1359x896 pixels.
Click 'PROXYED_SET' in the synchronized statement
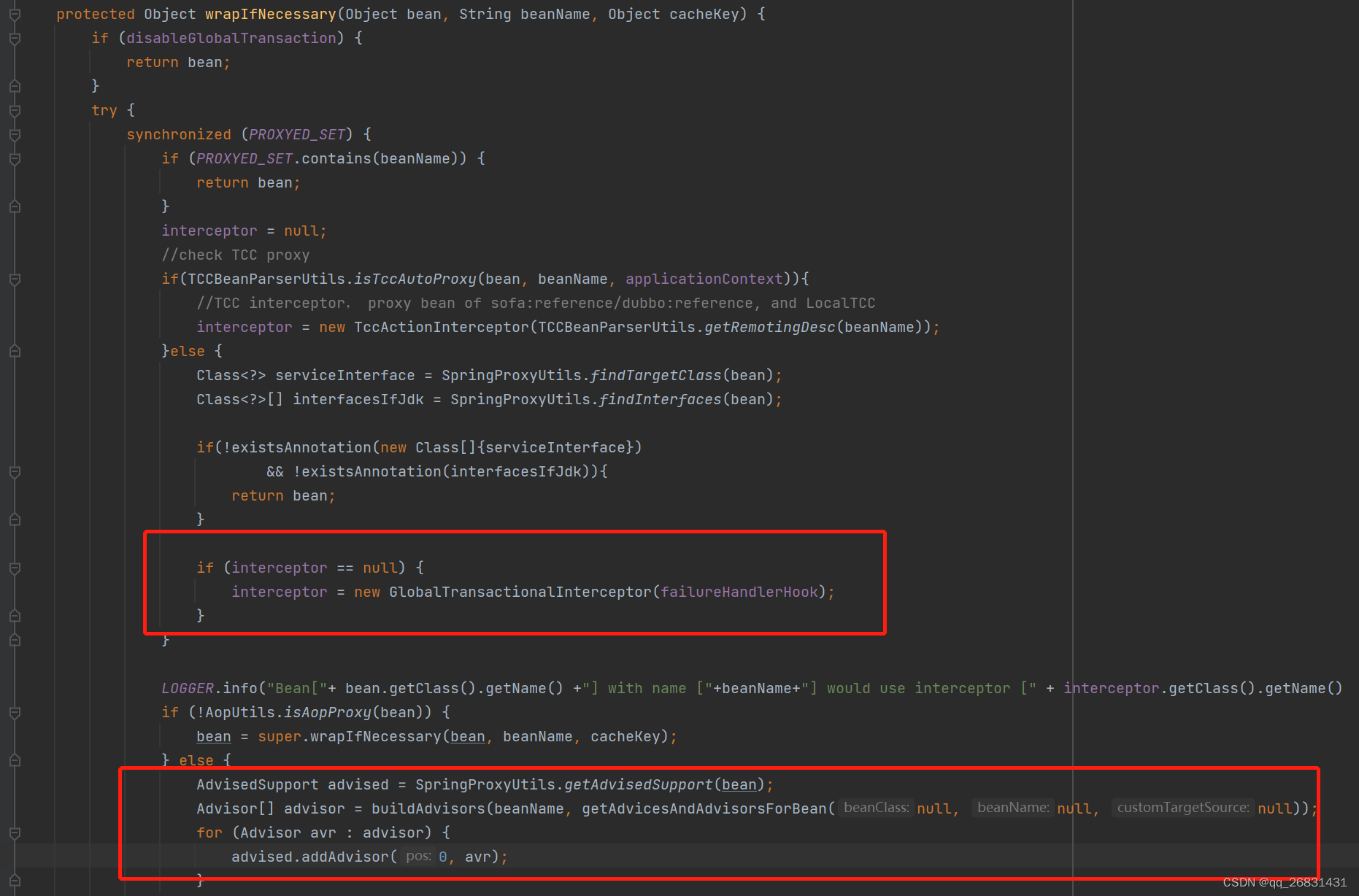tap(297, 135)
